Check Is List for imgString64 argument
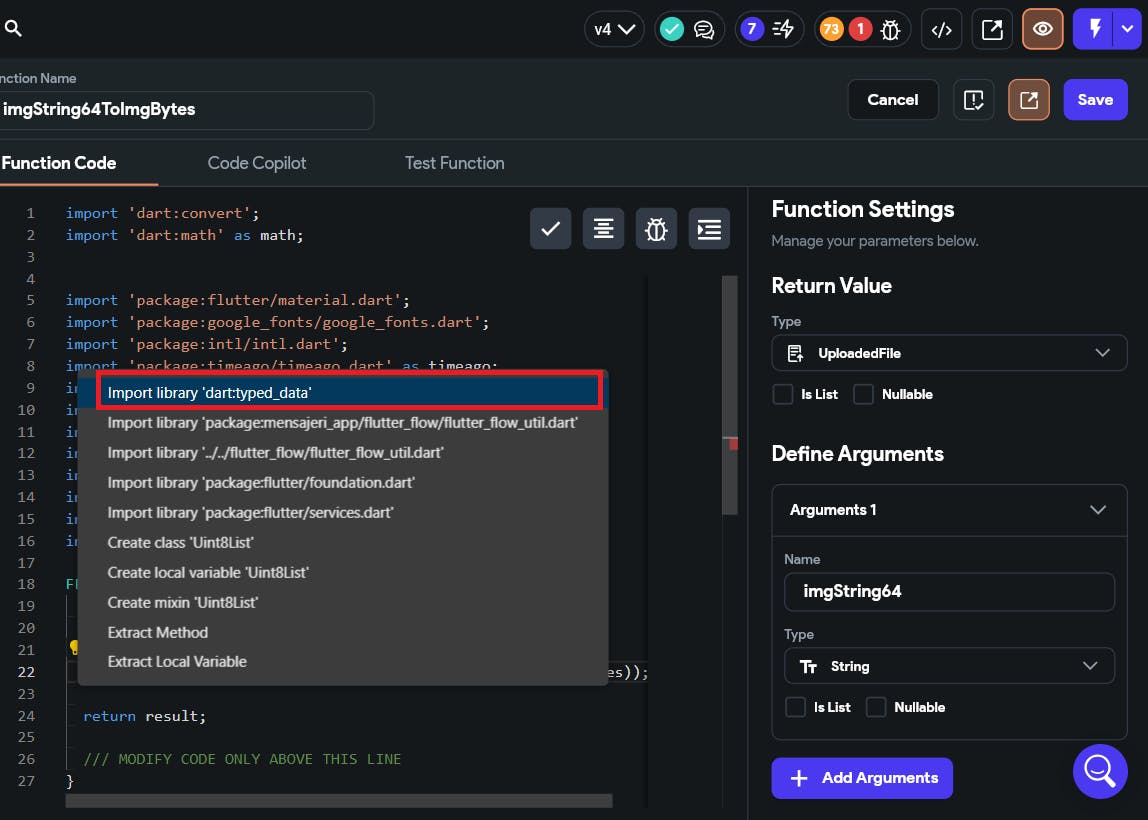Viewport: 1148px width, 820px height. [795, 707]
